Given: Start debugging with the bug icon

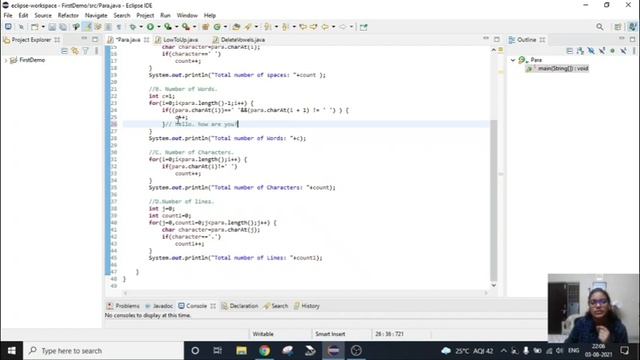Looking at the screenshot, I should [133, 27].
